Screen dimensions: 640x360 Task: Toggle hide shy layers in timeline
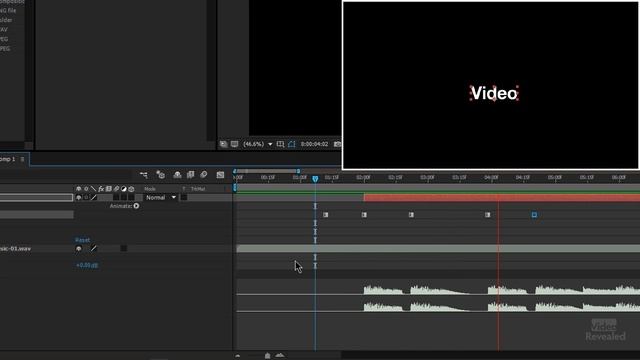(x=177, y=175)
